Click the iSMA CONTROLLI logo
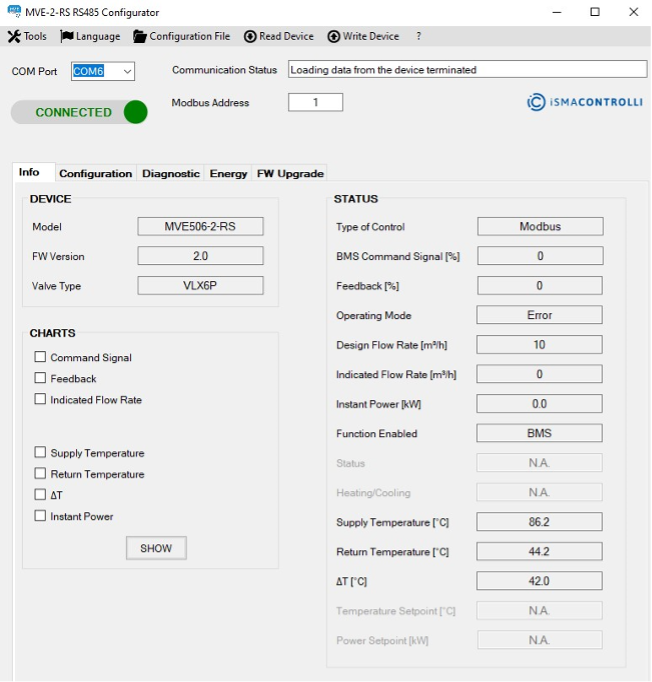 pos(584,102)
